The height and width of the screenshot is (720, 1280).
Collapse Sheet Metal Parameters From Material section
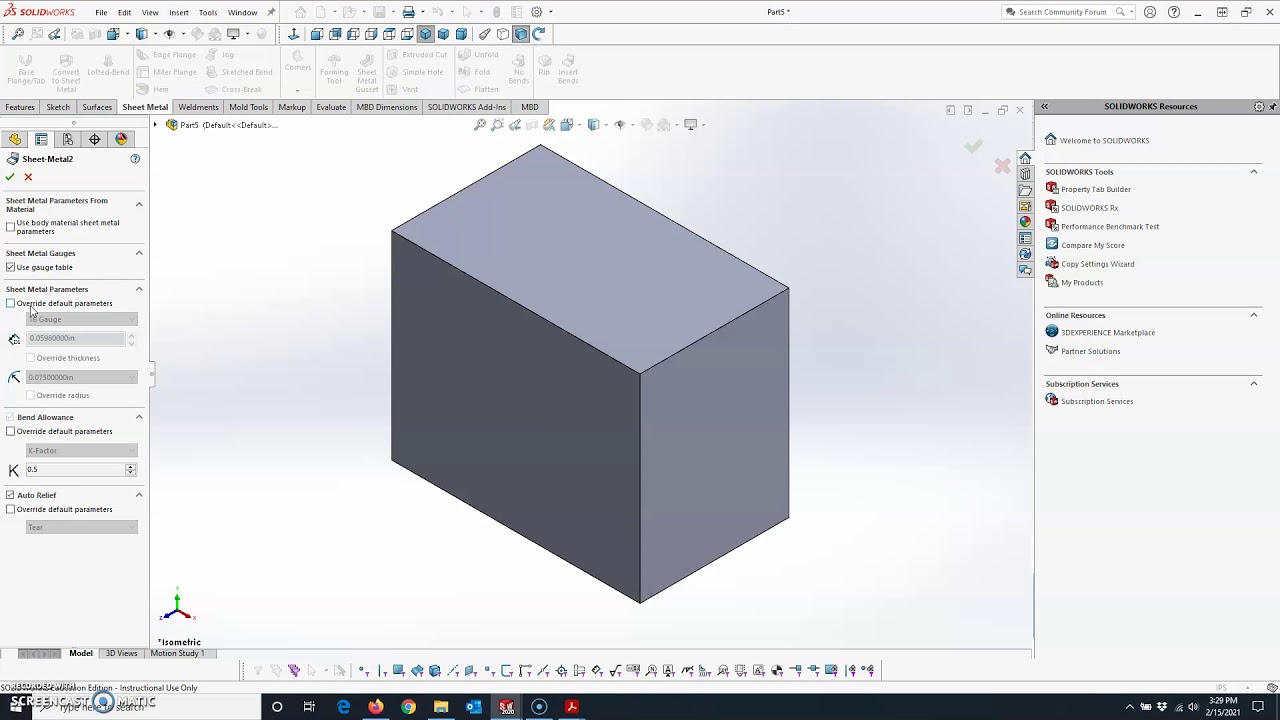139,204
